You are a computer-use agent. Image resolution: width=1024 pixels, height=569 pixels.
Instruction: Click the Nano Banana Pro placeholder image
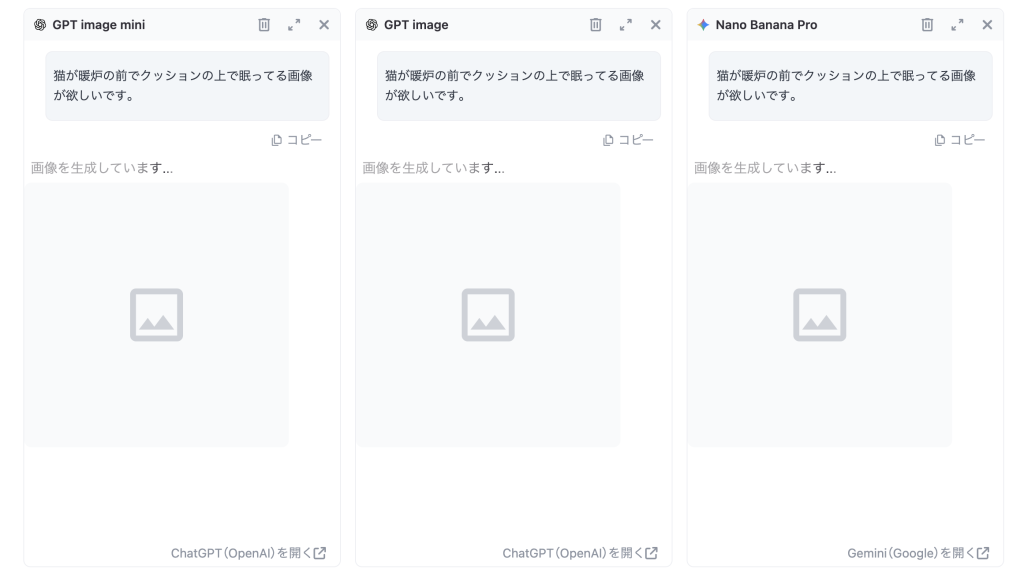pyautogui.click(x=819, y=315)
